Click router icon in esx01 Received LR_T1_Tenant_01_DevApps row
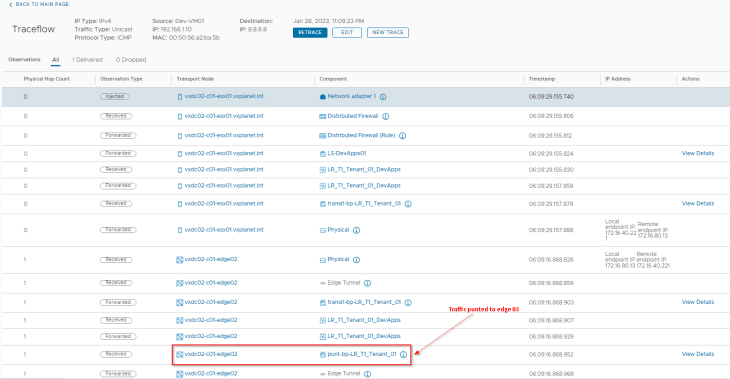 click(x=323, y=170)
